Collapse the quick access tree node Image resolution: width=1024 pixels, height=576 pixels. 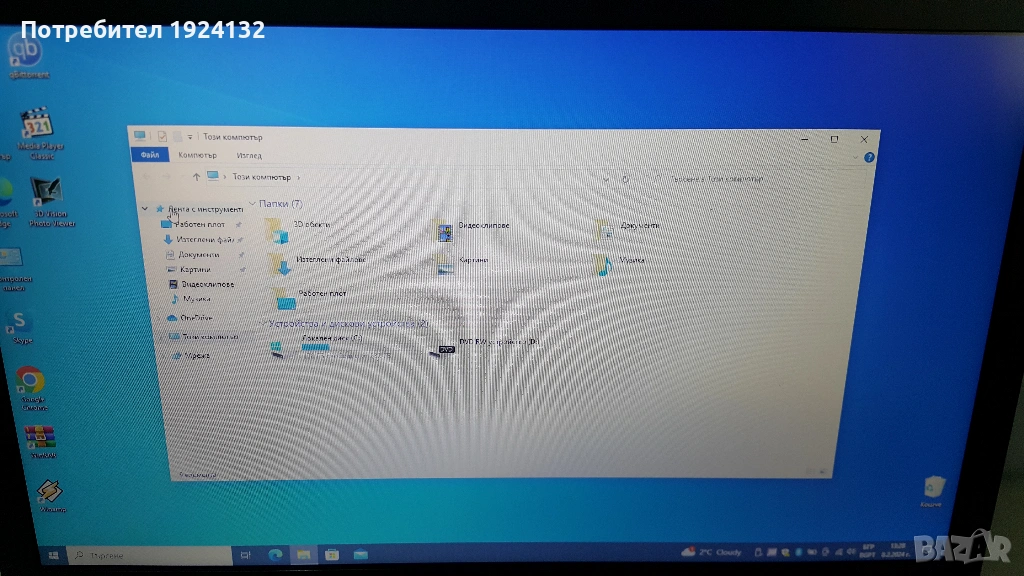click(145, 209)
